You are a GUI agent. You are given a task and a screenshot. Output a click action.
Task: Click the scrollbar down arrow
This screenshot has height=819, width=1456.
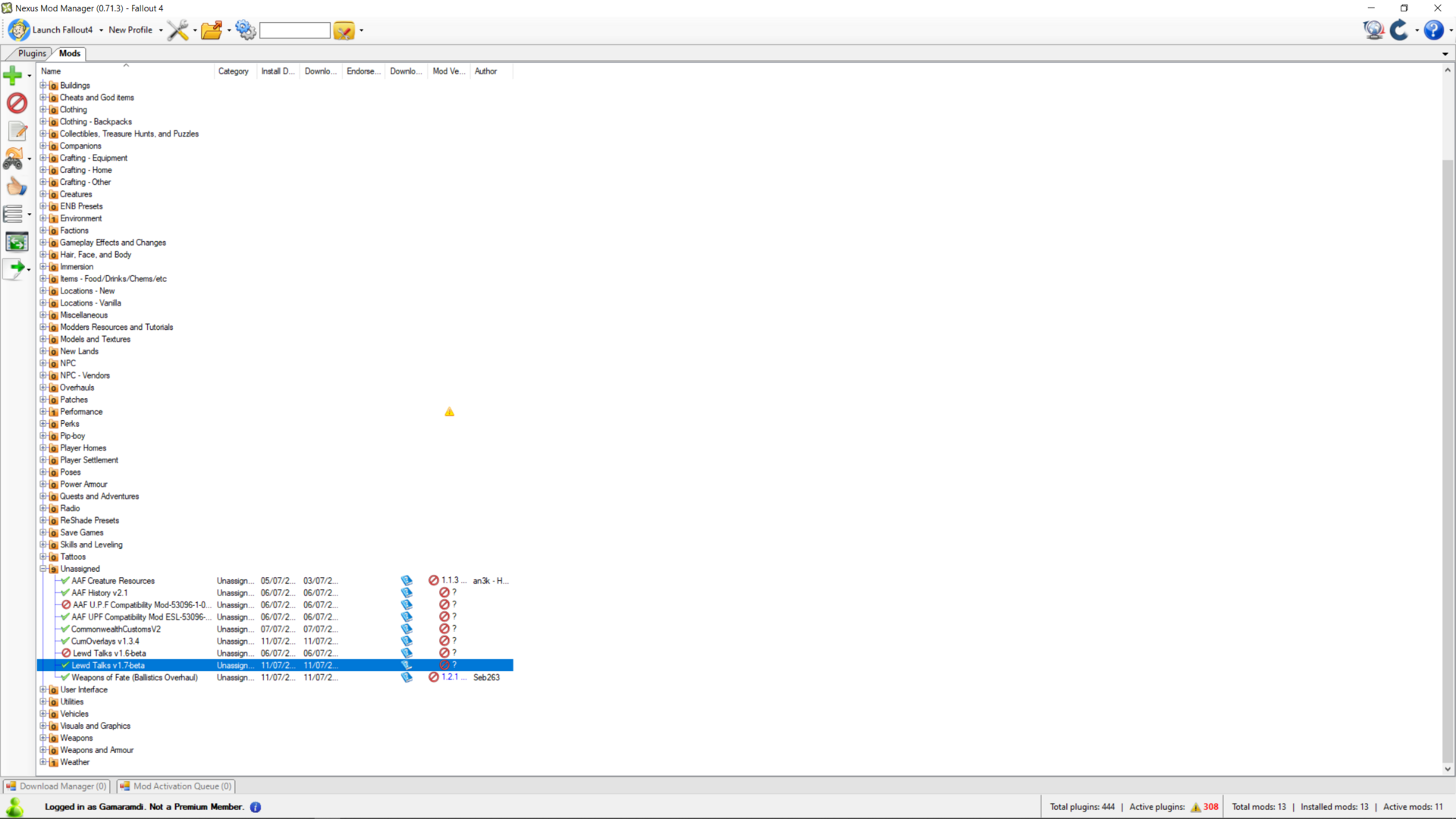tap(1447, 768)
